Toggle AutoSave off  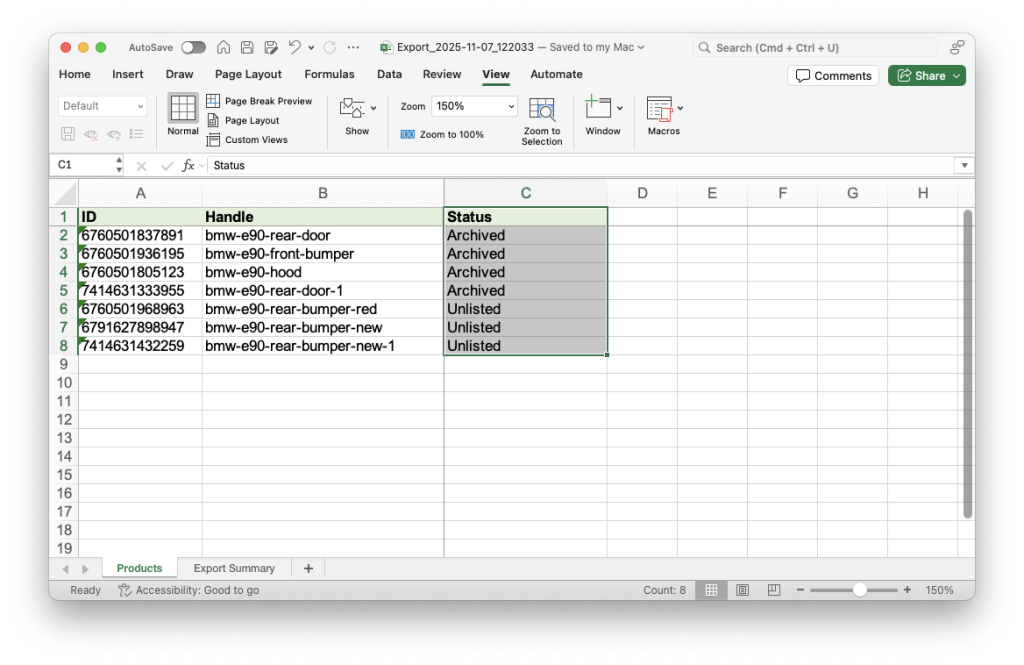coord(194,46)
